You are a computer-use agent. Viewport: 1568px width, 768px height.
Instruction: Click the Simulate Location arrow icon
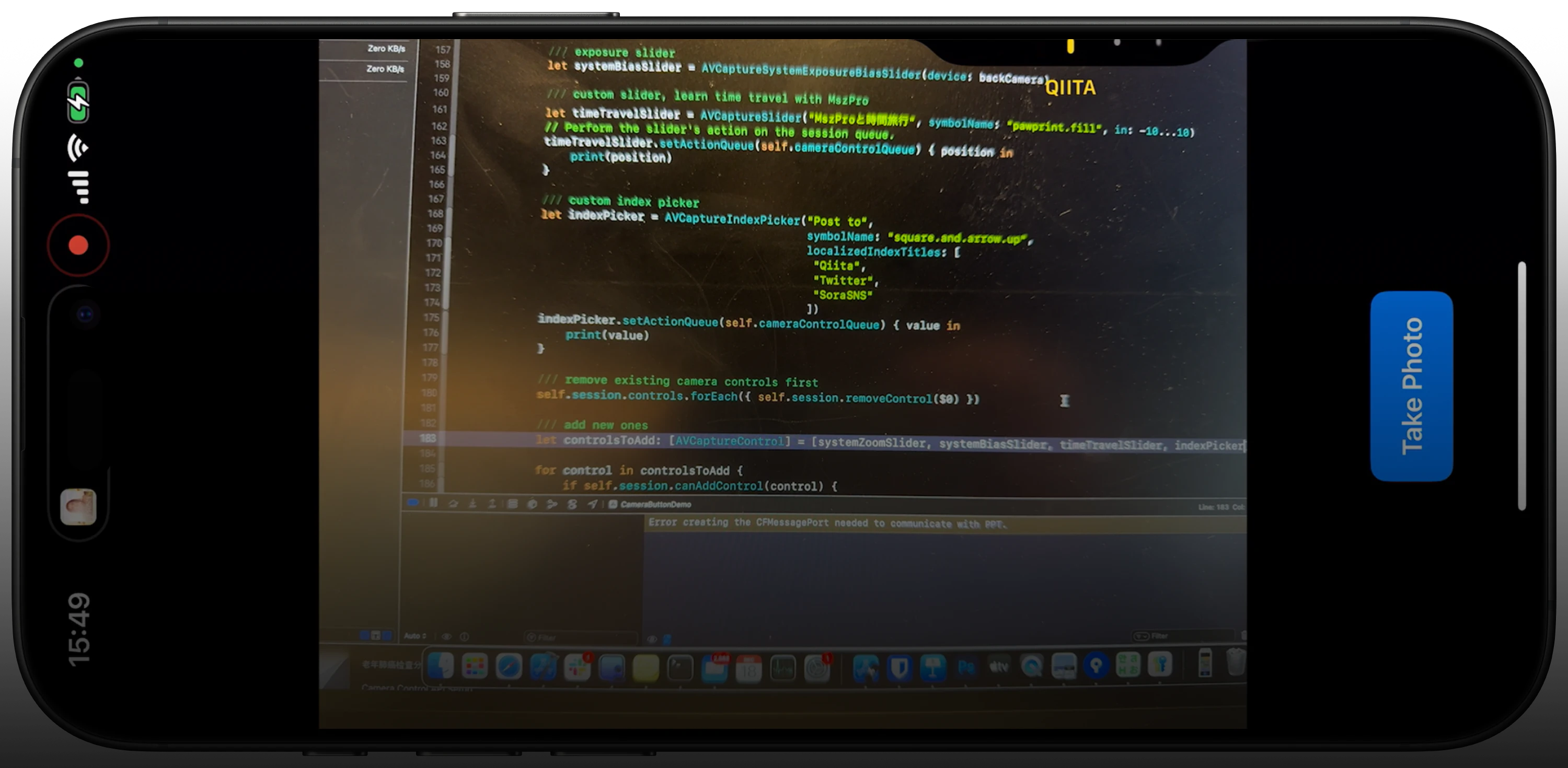[592, 504]
